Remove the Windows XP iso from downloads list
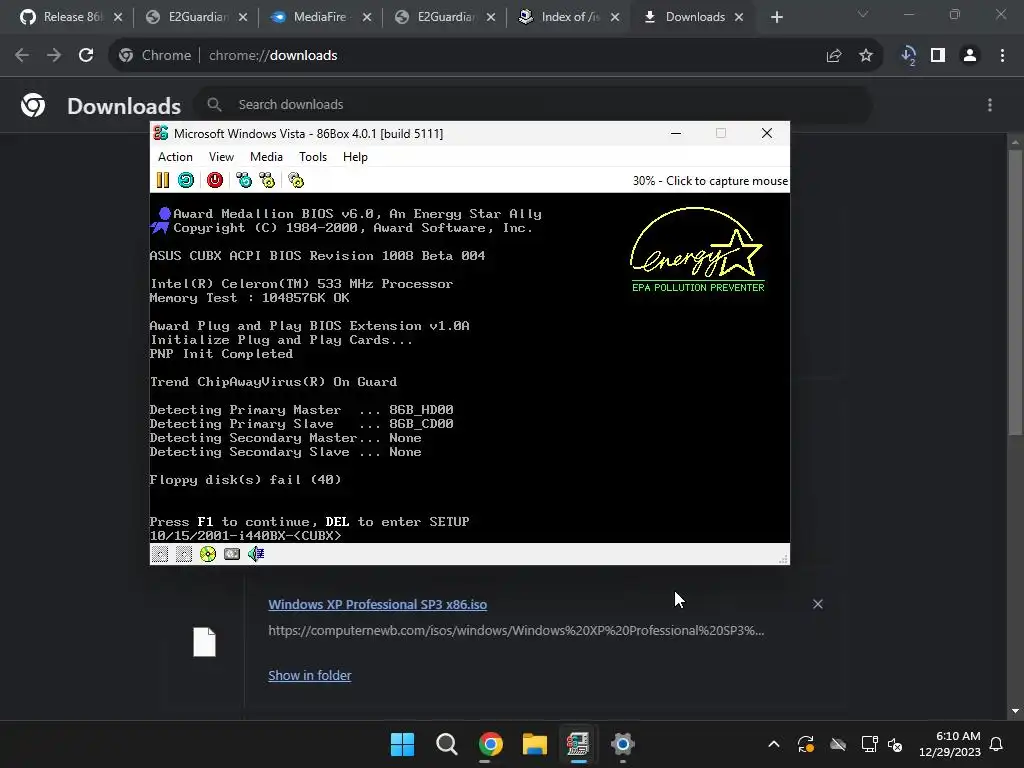This screenshot has width=1024, height=768. pyautogui.click(x=818, y=604)
